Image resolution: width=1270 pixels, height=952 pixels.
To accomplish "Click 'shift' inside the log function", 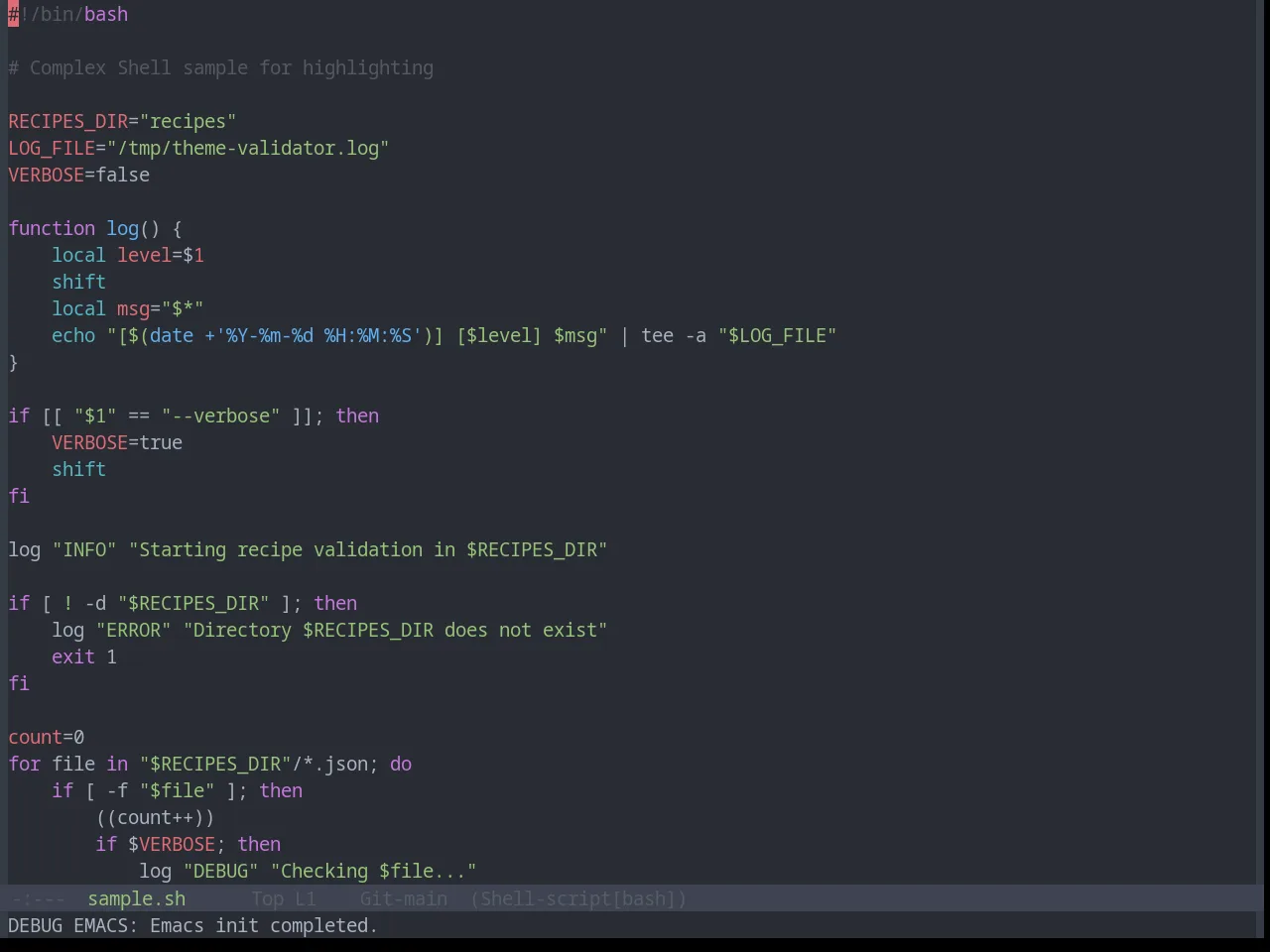I will [79, 282].
